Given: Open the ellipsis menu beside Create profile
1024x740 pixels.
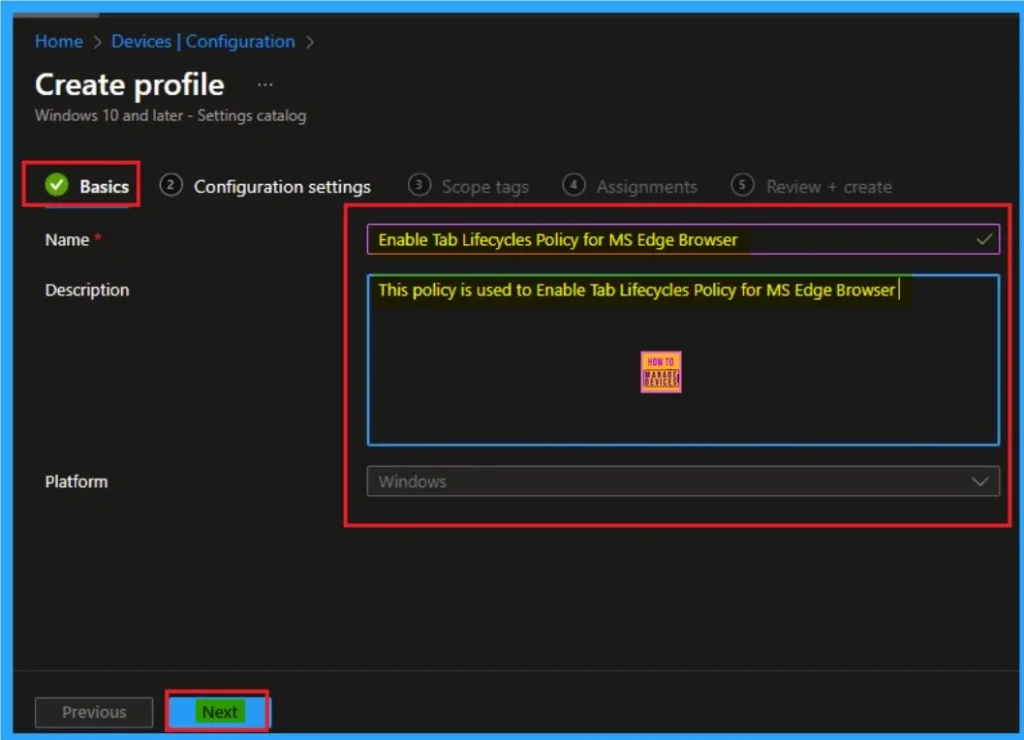Looking at the screenshot, I should click(264, 85).
